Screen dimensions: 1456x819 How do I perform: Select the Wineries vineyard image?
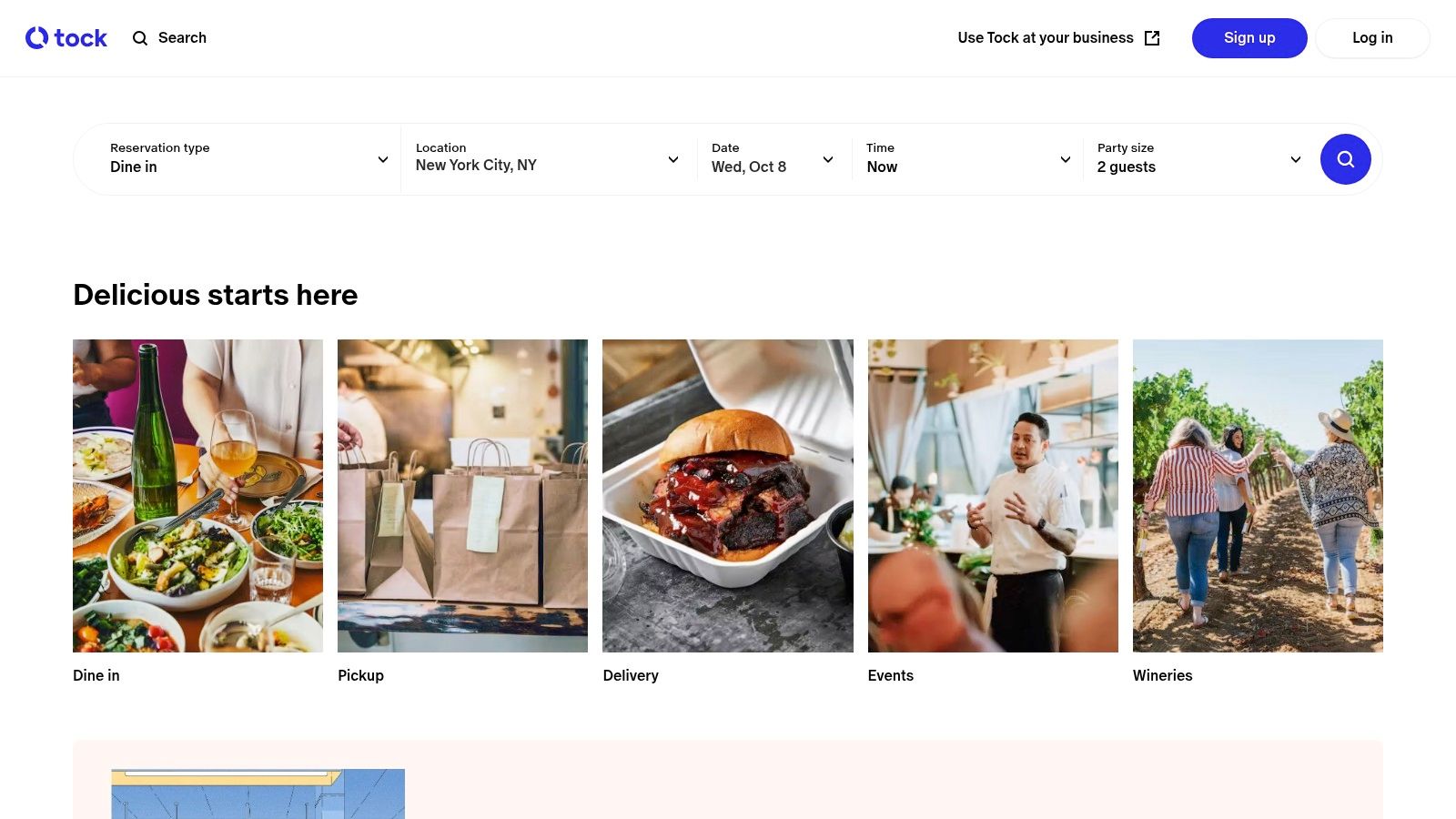[x=1258, y=496]
